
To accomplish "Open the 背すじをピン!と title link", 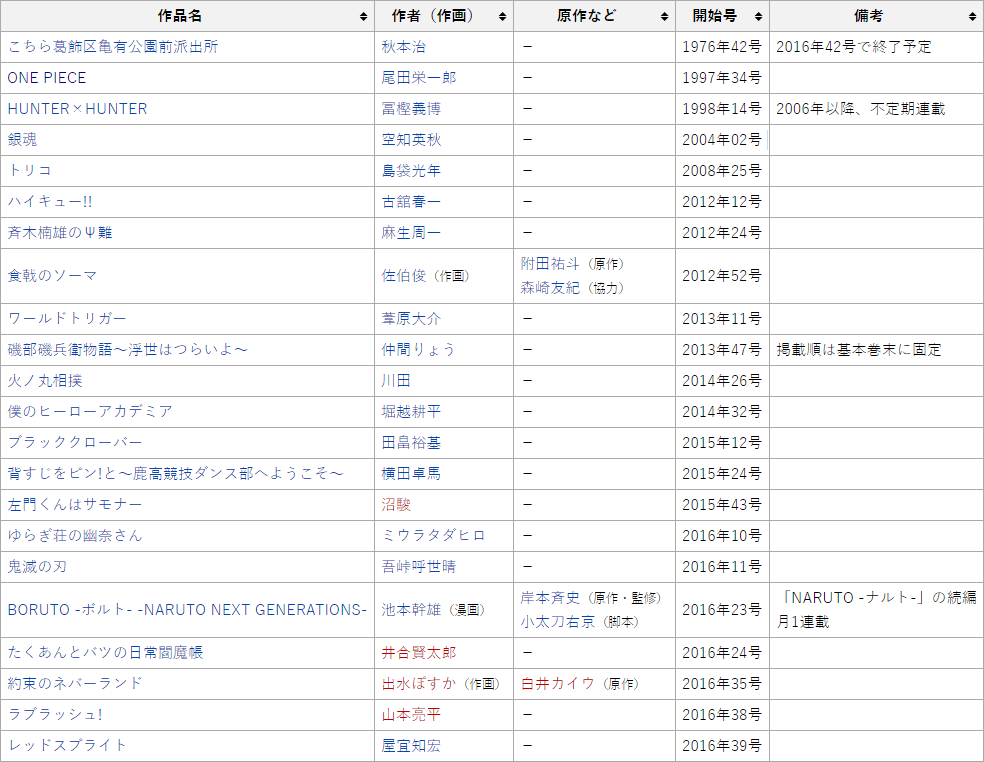I will [176, 474].
